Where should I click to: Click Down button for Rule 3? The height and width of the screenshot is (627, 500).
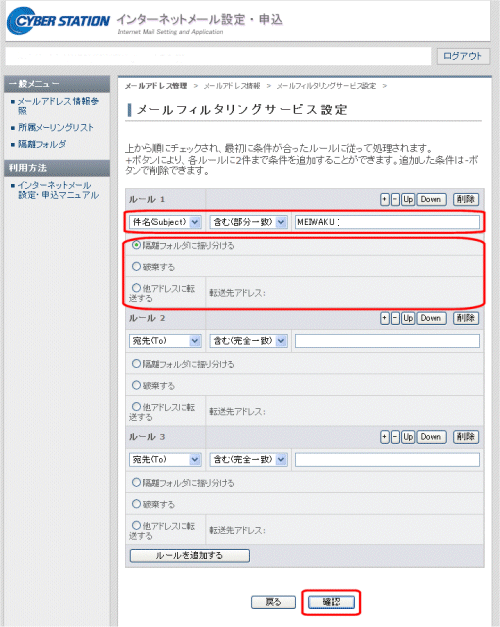(x=431, y=437)
